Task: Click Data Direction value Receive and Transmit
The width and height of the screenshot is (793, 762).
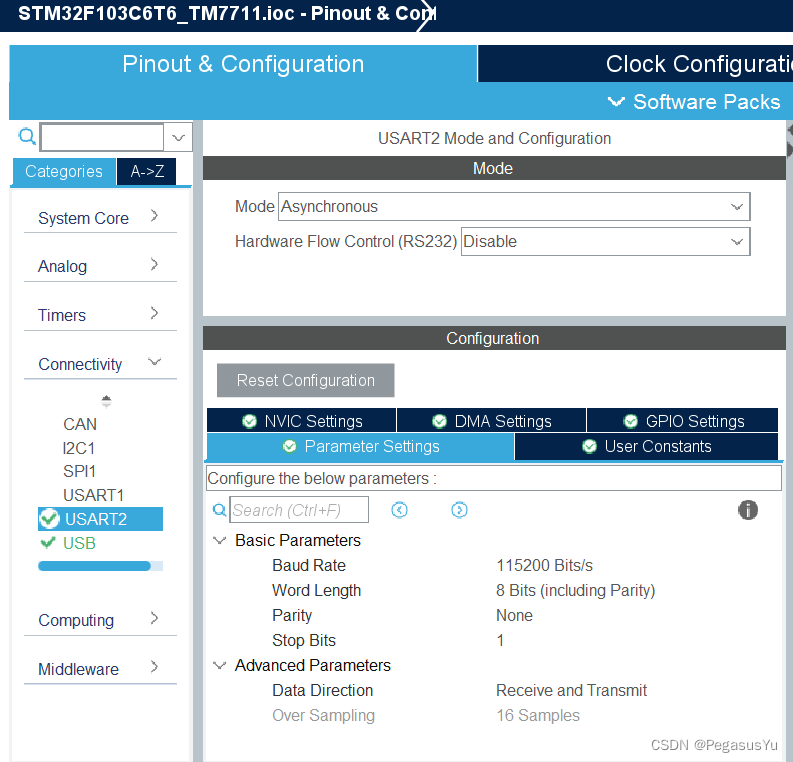Action: click(571, 690)
